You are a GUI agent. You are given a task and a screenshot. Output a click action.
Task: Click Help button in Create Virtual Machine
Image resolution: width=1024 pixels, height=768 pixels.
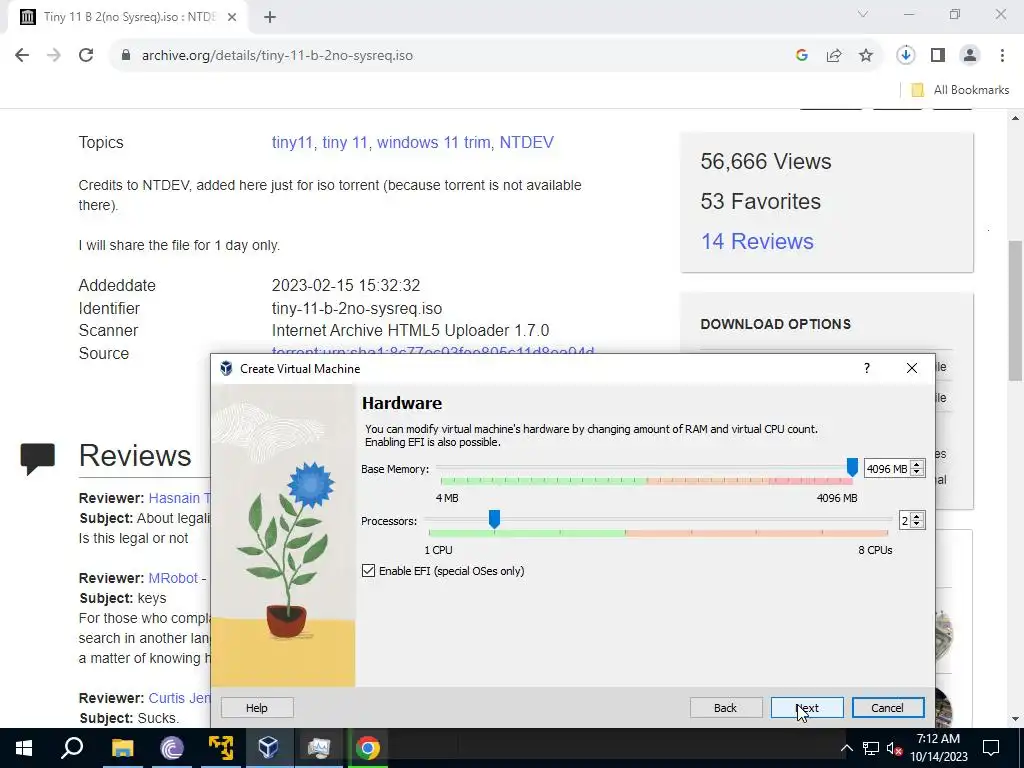pyautogui.click(x=257, y=708)
